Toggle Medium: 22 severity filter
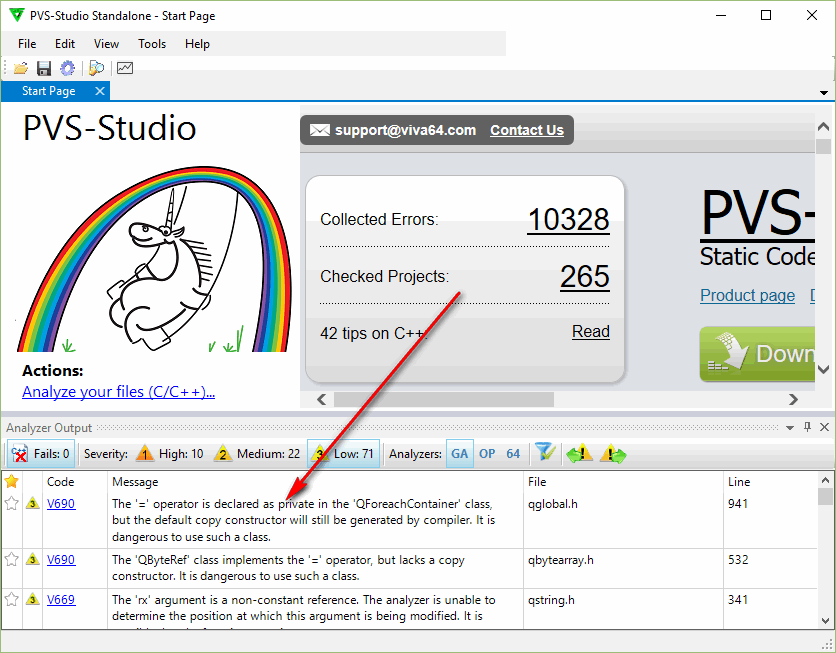The image size is (836, 653). tap(256, 454)
